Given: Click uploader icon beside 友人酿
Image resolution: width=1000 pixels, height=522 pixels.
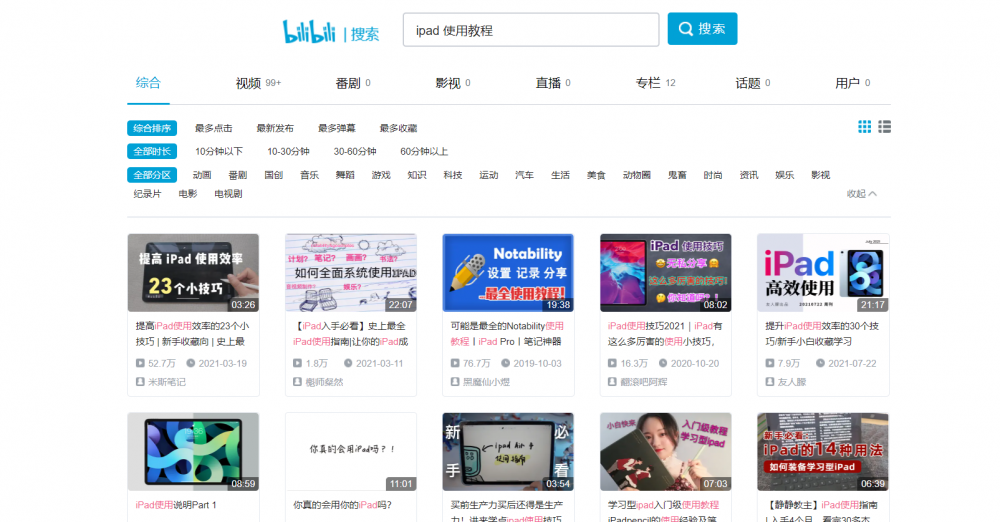Looking at the screenshot, I should click(770, 381).
